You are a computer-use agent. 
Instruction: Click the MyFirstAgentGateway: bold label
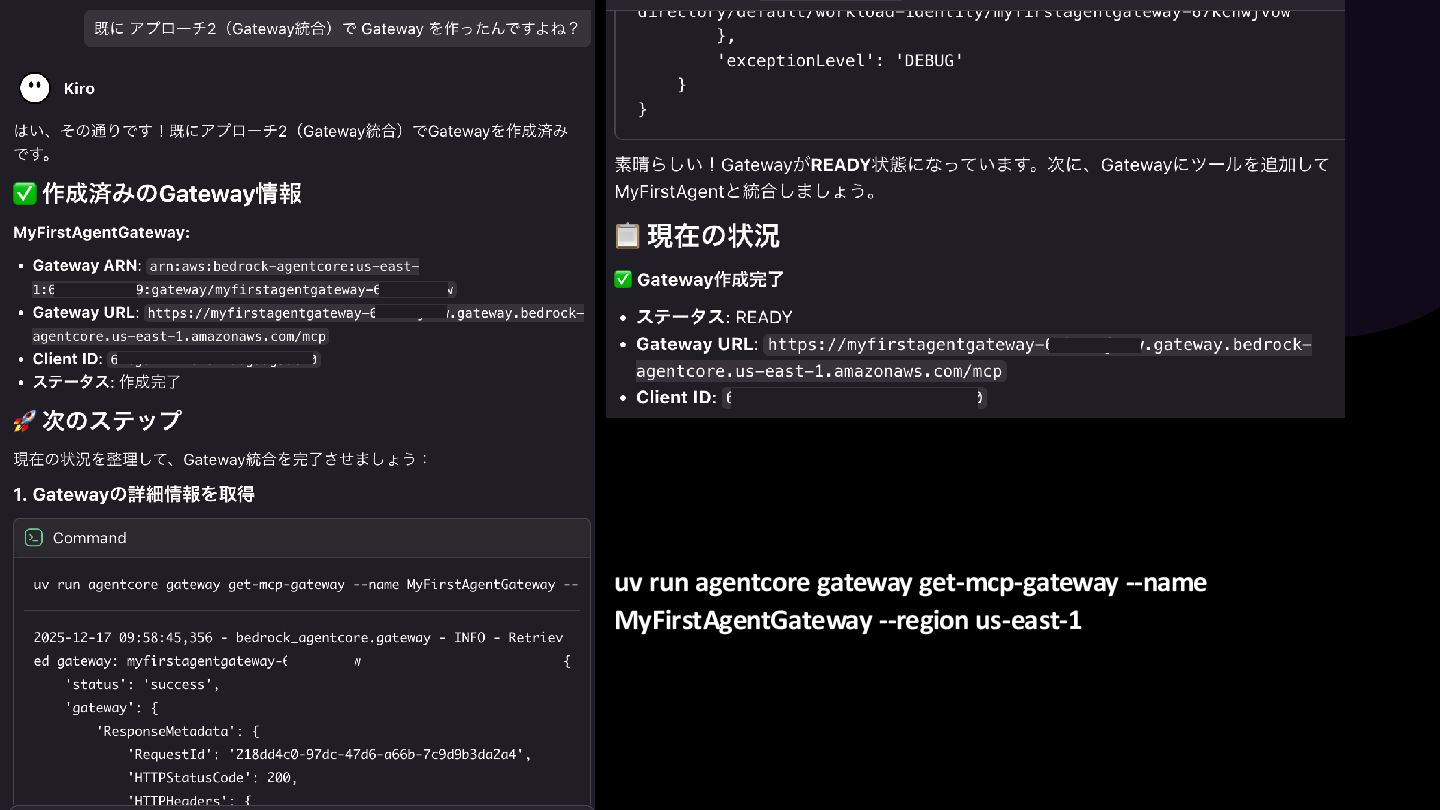[x=101, y=232]
